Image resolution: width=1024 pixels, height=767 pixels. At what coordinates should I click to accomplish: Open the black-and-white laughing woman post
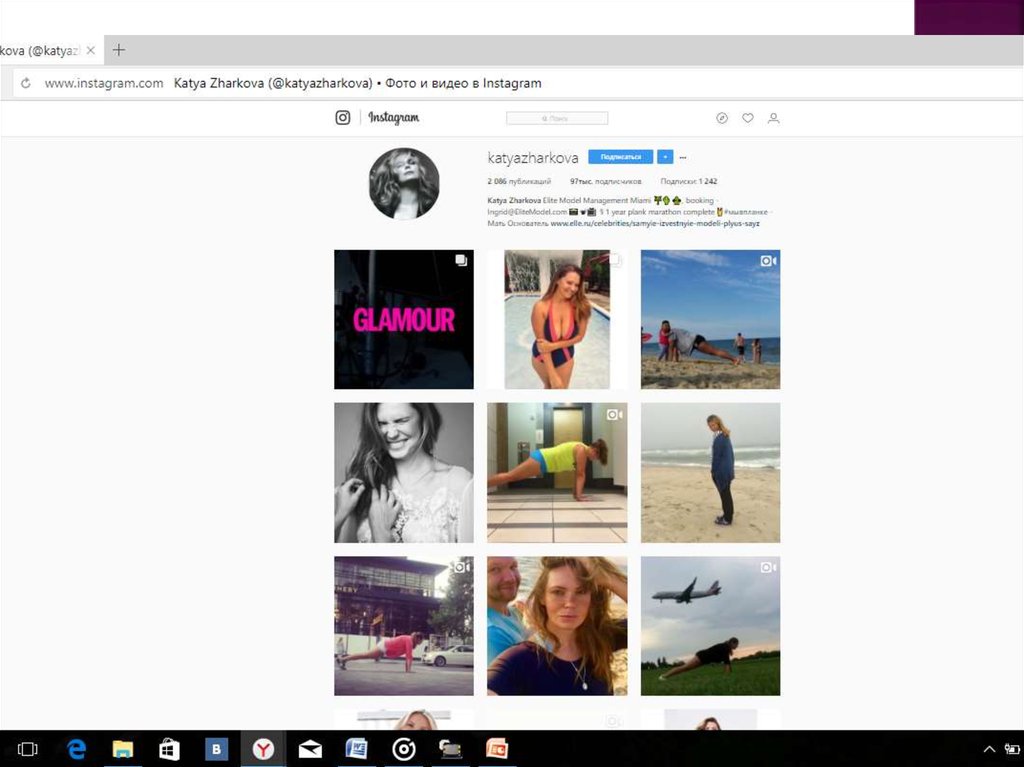click(404, 472)
